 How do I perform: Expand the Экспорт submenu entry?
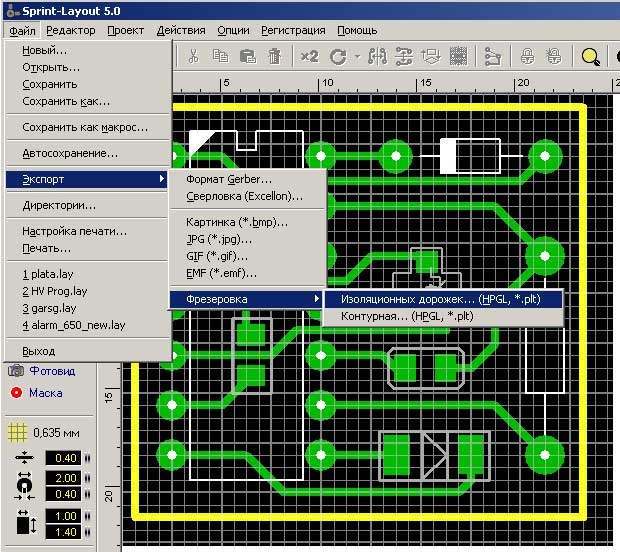pos(86,179)
